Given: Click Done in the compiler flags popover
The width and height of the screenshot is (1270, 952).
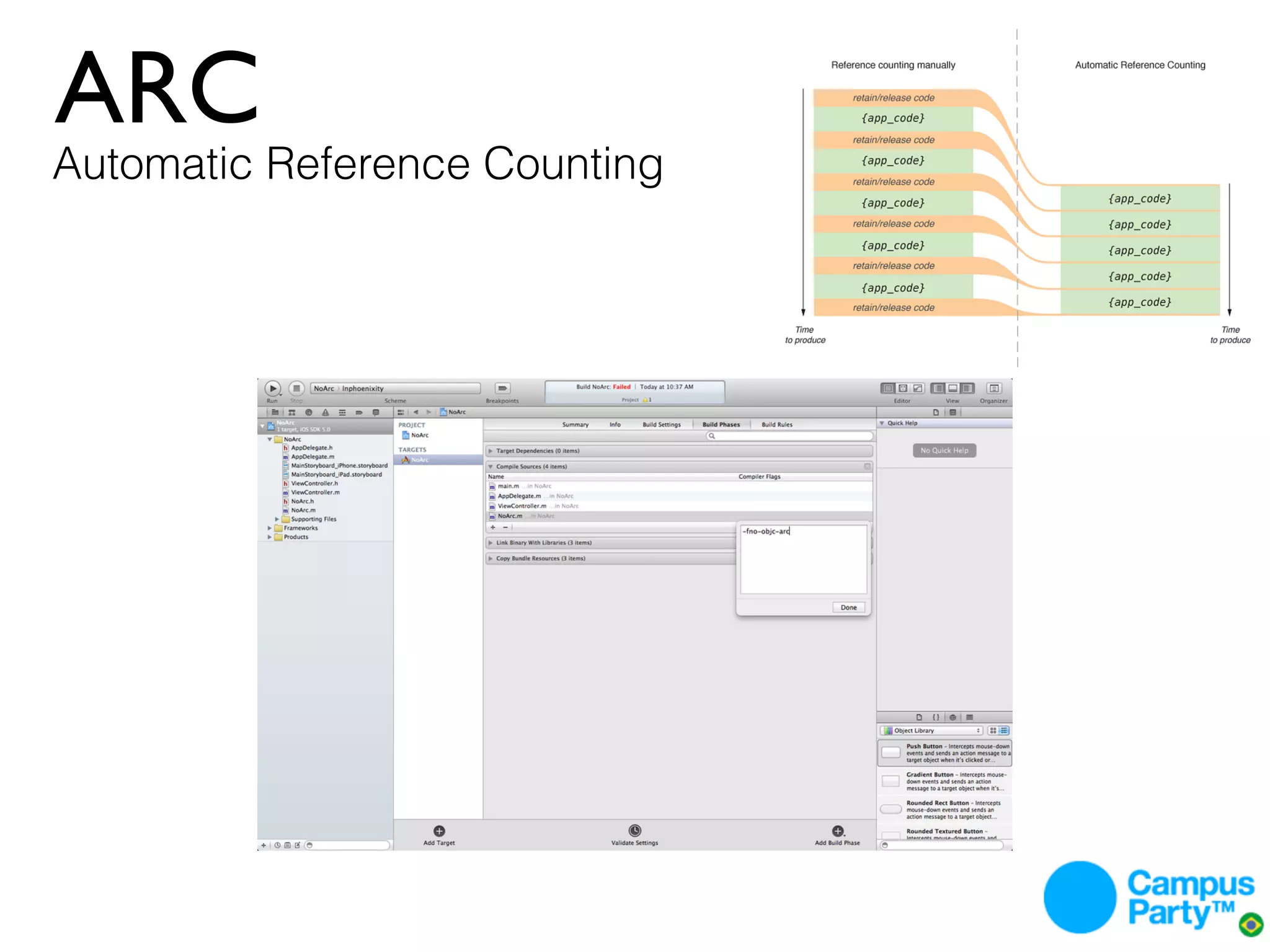Looking at the screenshot, I should tap(849, 607).
